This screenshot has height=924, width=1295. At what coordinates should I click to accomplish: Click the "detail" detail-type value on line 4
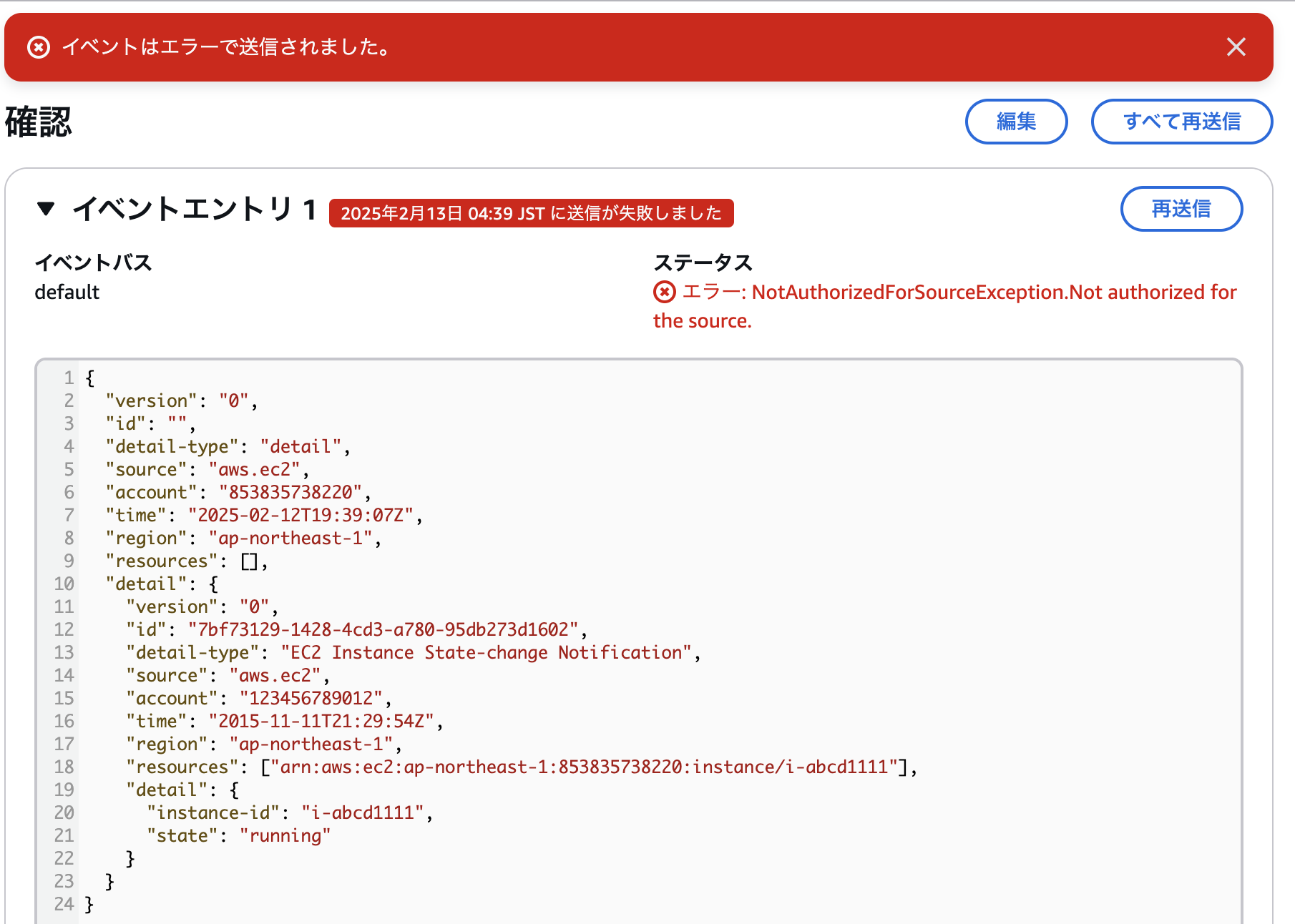pos(300,446)
